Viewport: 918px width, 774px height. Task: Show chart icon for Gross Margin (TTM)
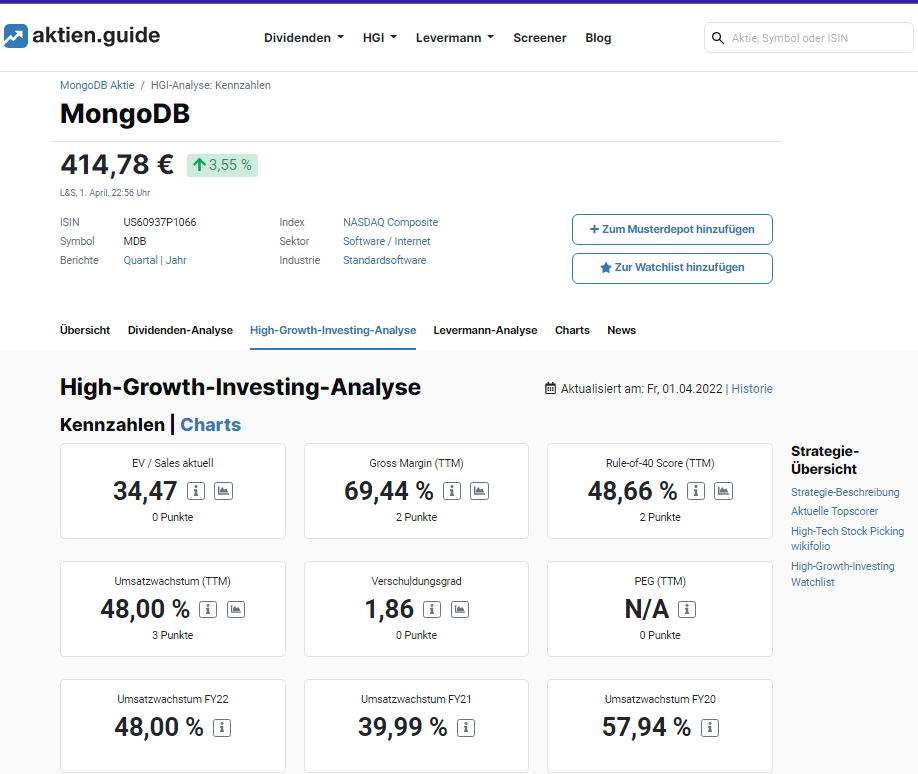click(479, 491)
